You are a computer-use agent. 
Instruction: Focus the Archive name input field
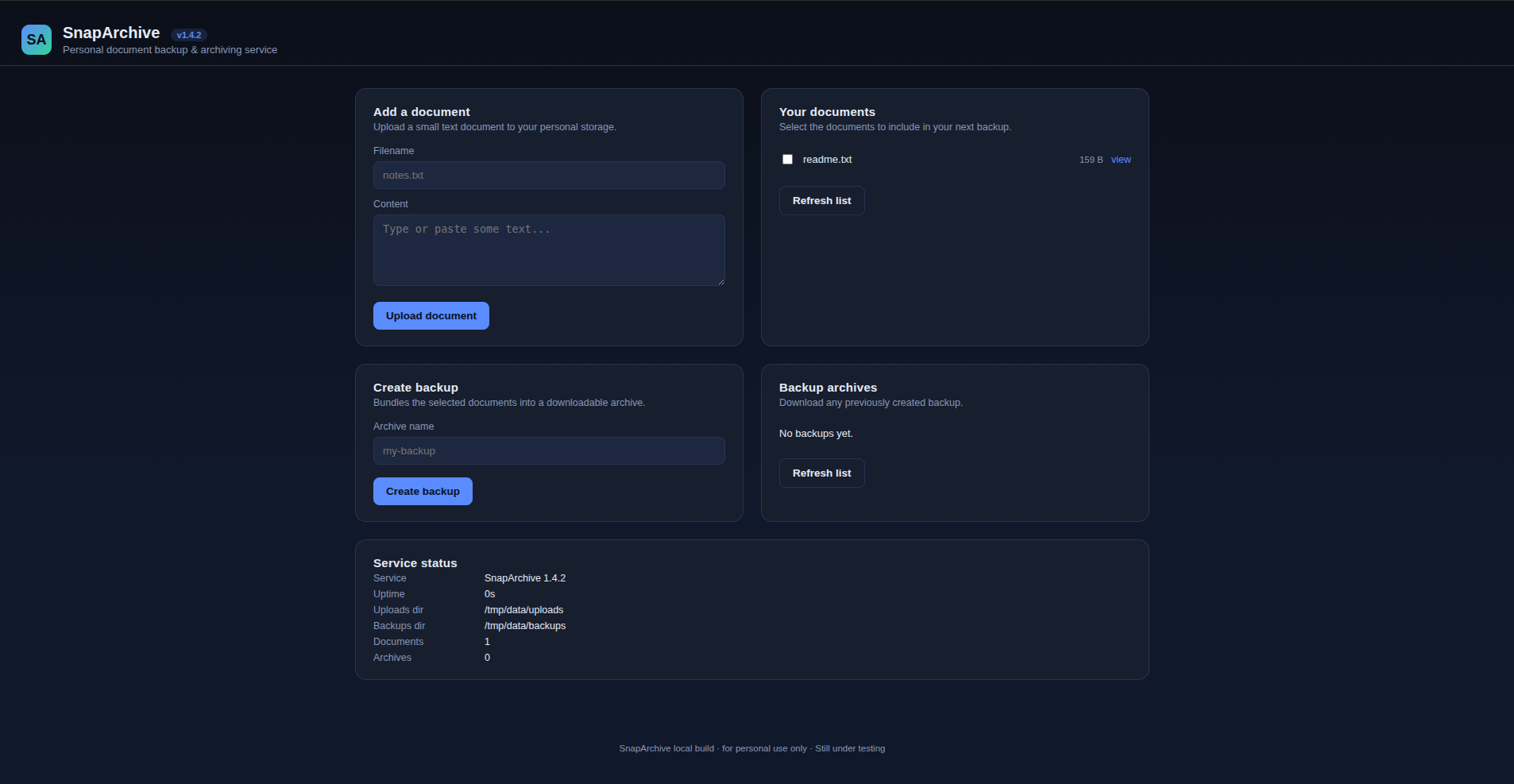549,451
